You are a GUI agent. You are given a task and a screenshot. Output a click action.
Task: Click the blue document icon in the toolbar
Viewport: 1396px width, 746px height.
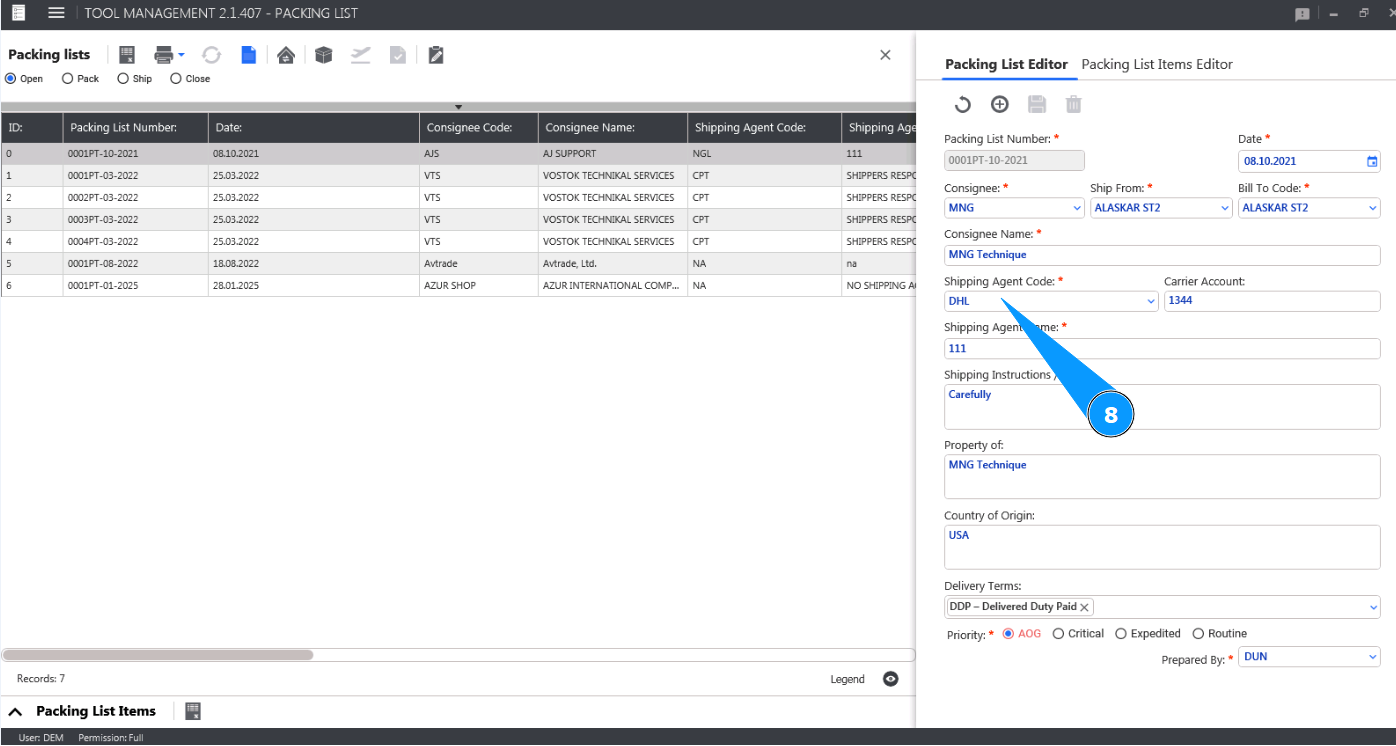(x=248, y=55)
